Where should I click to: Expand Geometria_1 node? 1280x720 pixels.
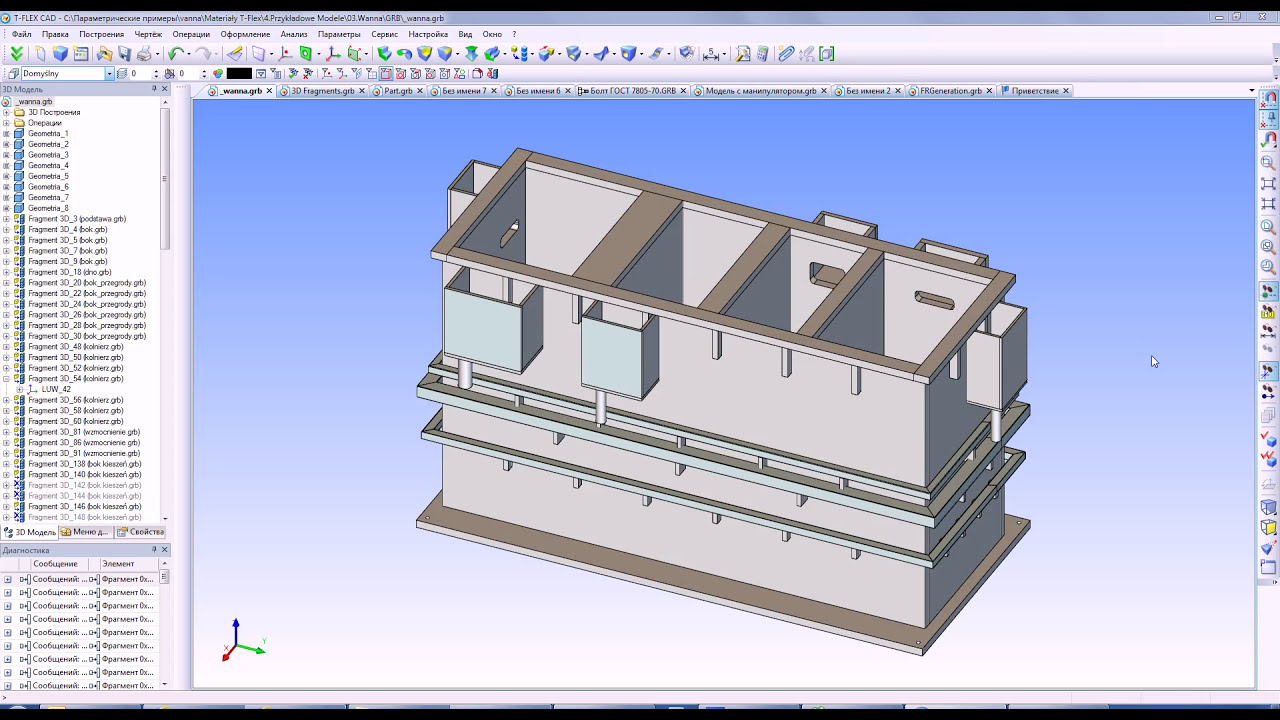coord(6,133)
